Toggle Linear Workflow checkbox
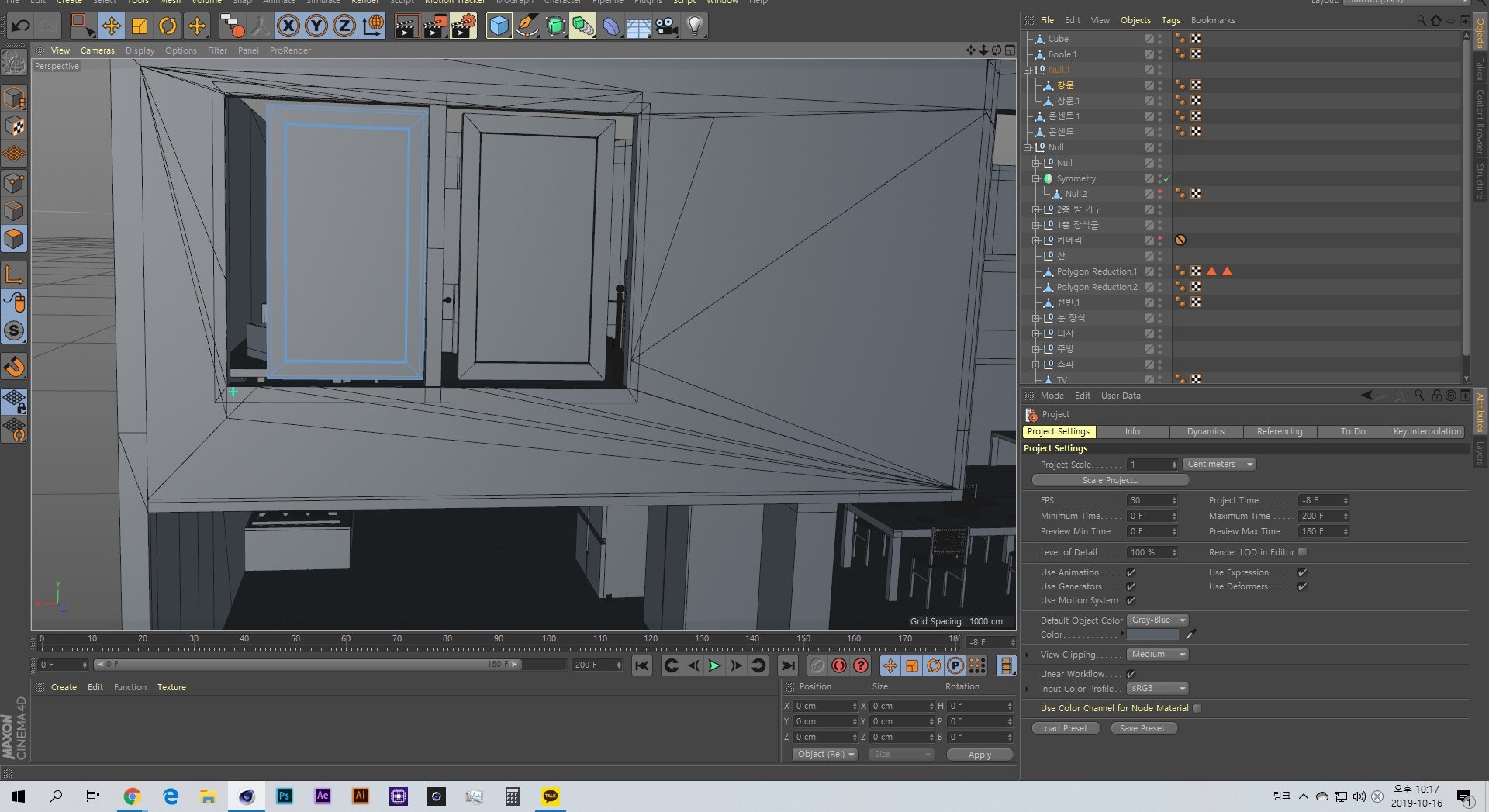 tap(1131, 674)
